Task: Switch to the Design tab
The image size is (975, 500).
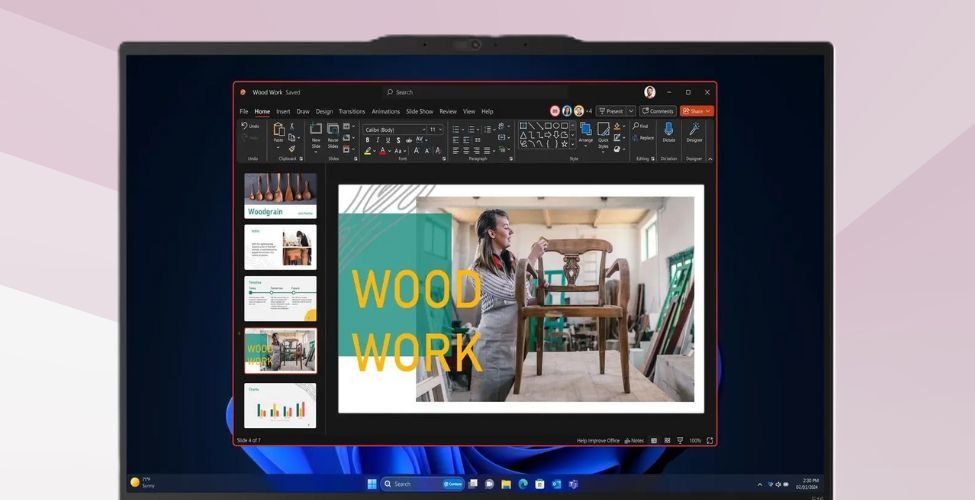Action: 324,111
